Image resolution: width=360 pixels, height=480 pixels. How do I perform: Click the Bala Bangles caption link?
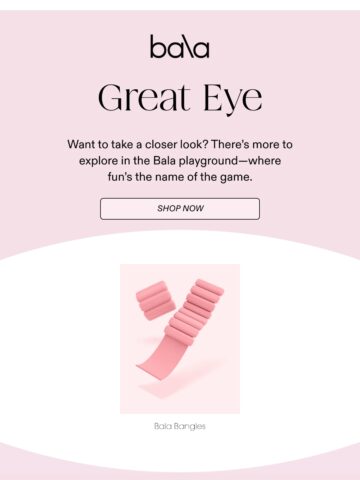tap(180, 426)
